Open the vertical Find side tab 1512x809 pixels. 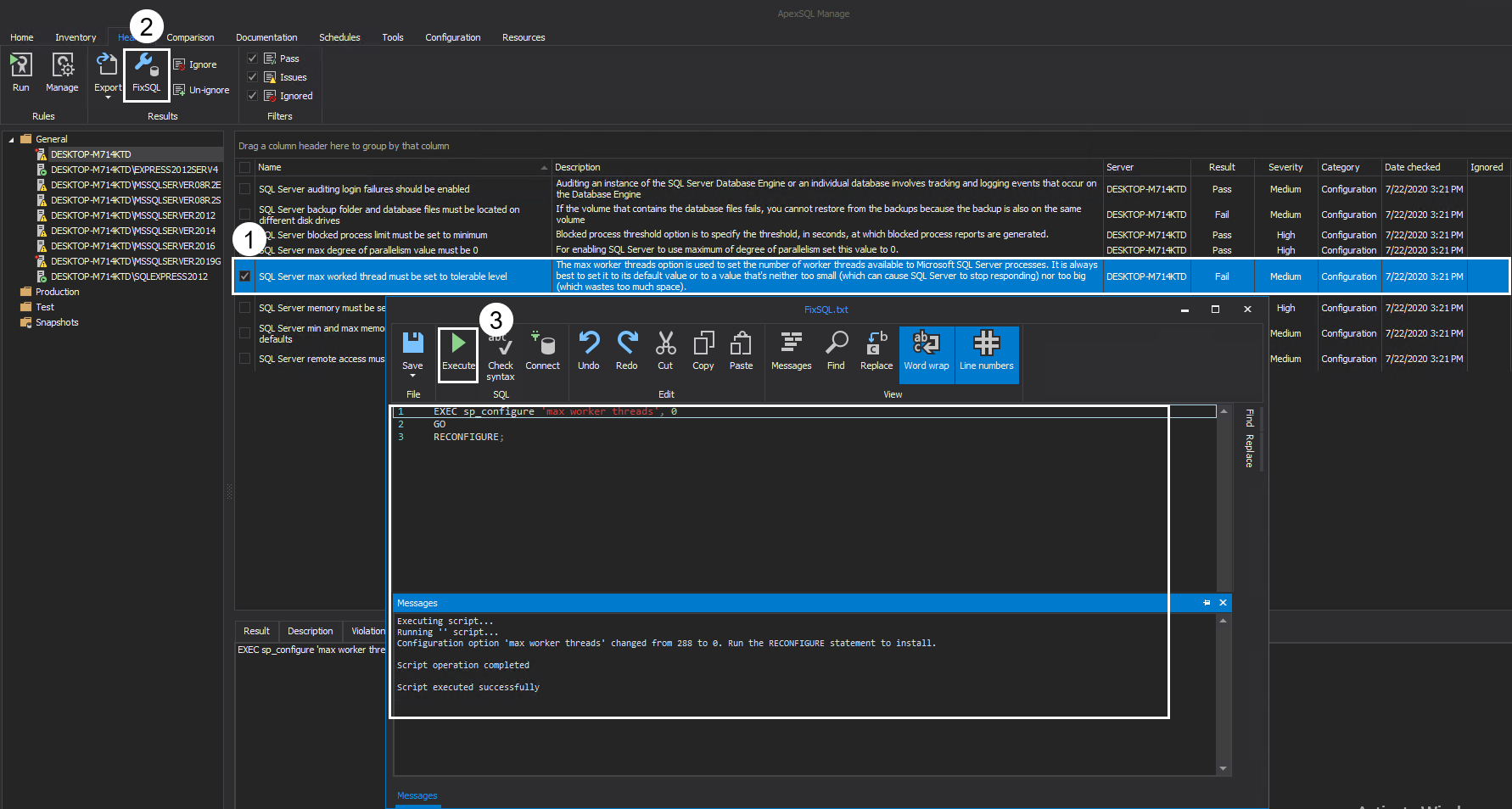(x=1249, y=418)
